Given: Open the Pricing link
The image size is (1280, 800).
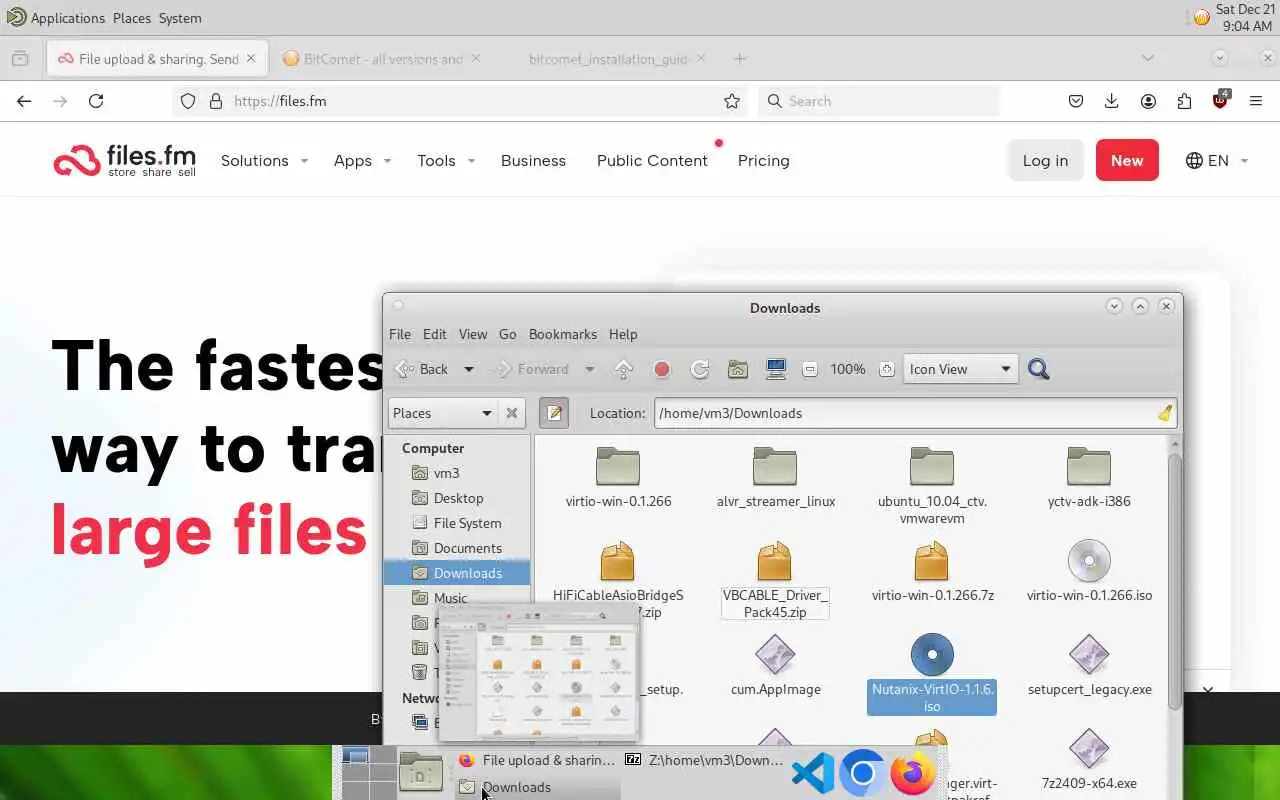Looking at the screenshot, I should (x=764, y=160).
